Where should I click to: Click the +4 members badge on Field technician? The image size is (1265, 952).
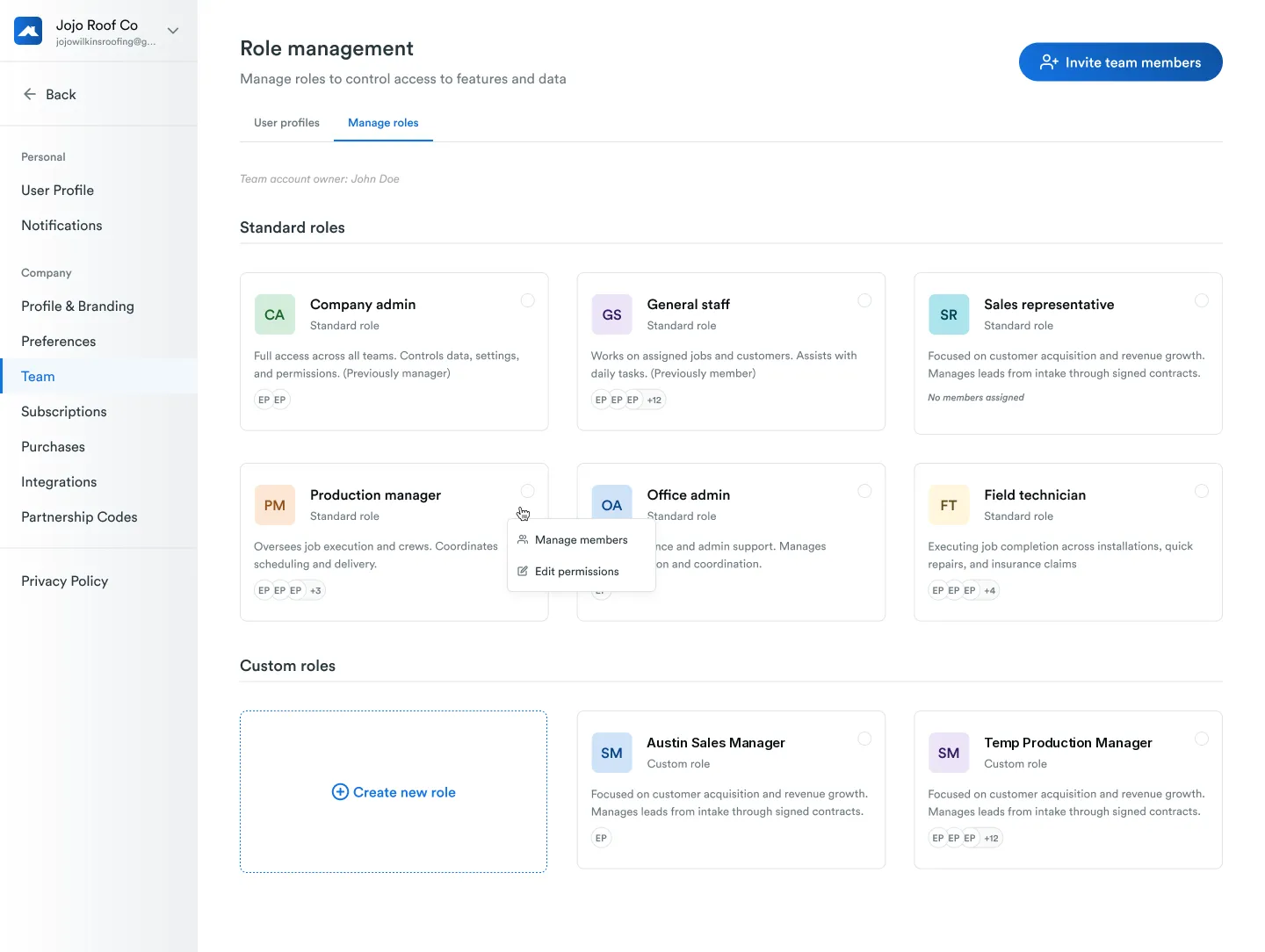coord(990,590)
